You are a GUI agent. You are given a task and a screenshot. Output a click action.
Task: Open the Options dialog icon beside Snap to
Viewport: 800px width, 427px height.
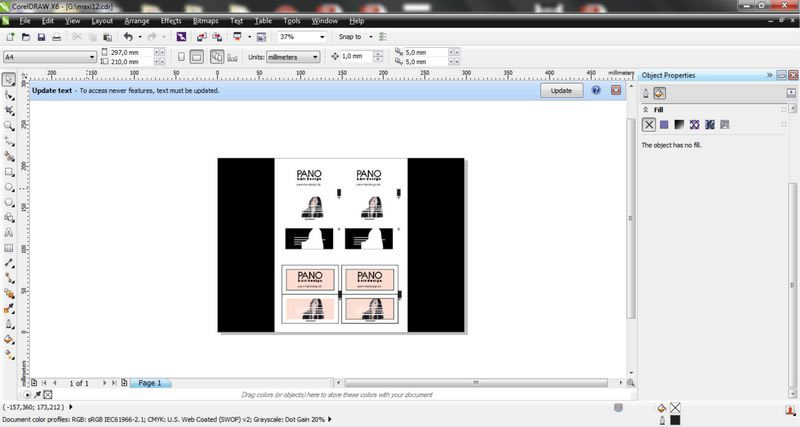[383, 37]
